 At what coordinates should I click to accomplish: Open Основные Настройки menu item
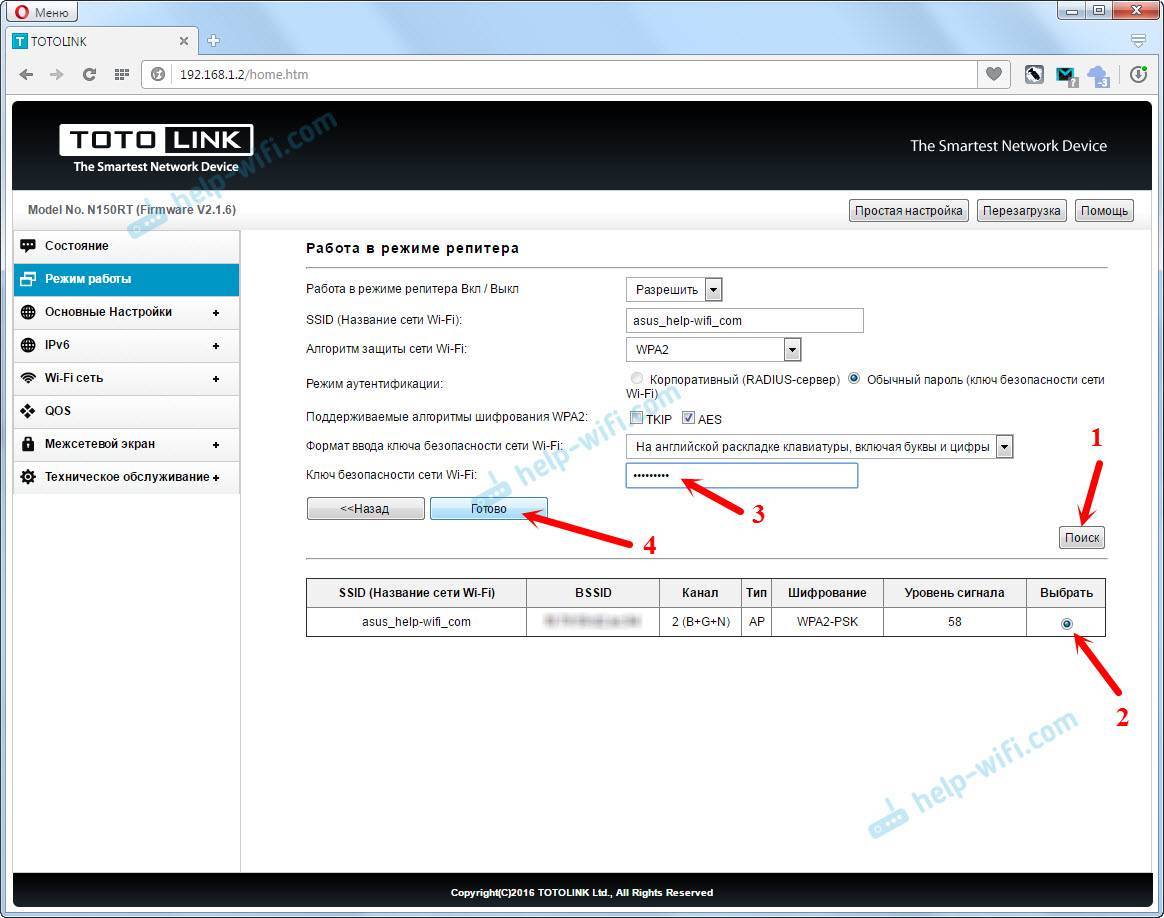click(126, 312)
